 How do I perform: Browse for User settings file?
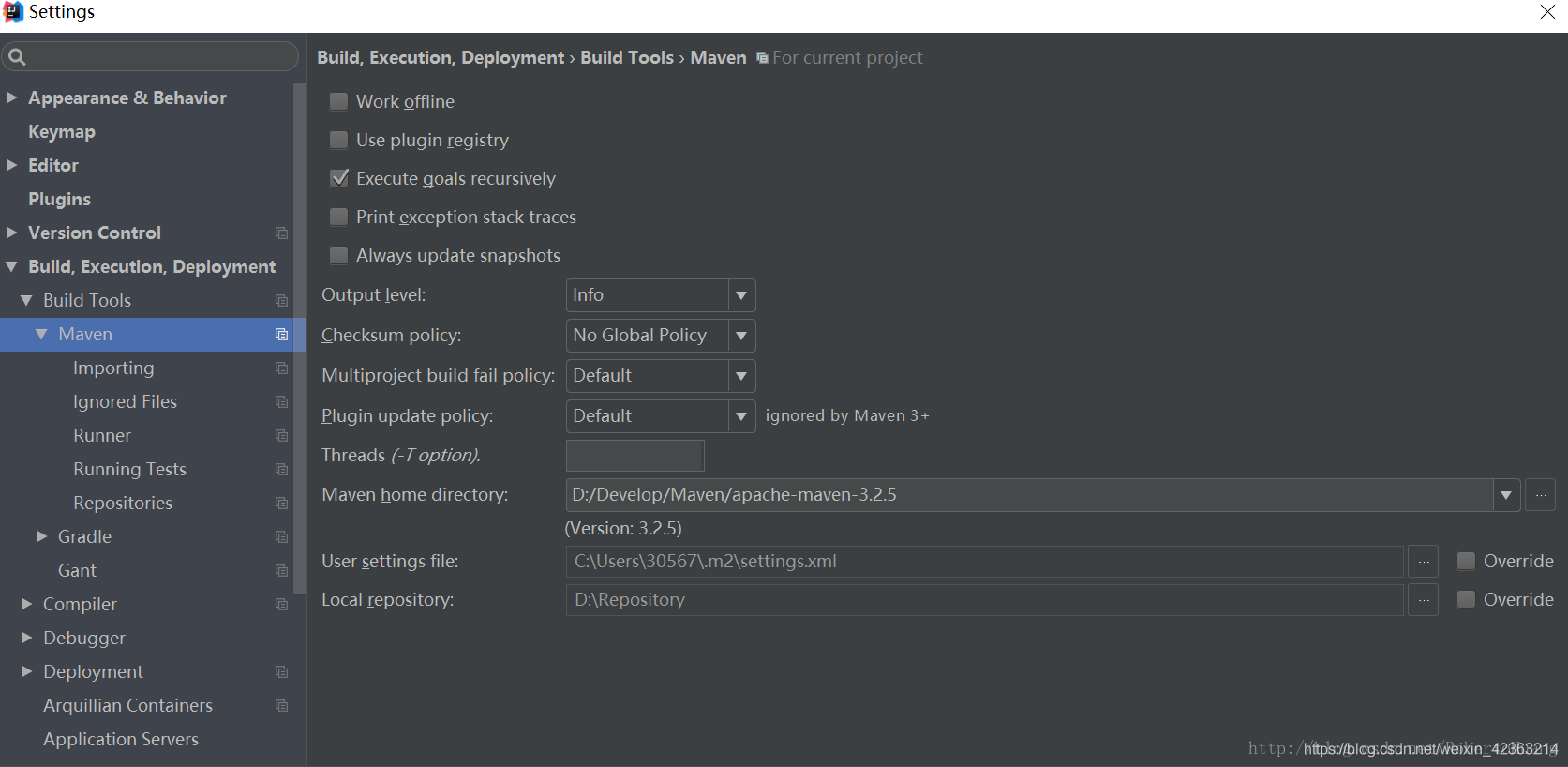[x=1424, y=562]
